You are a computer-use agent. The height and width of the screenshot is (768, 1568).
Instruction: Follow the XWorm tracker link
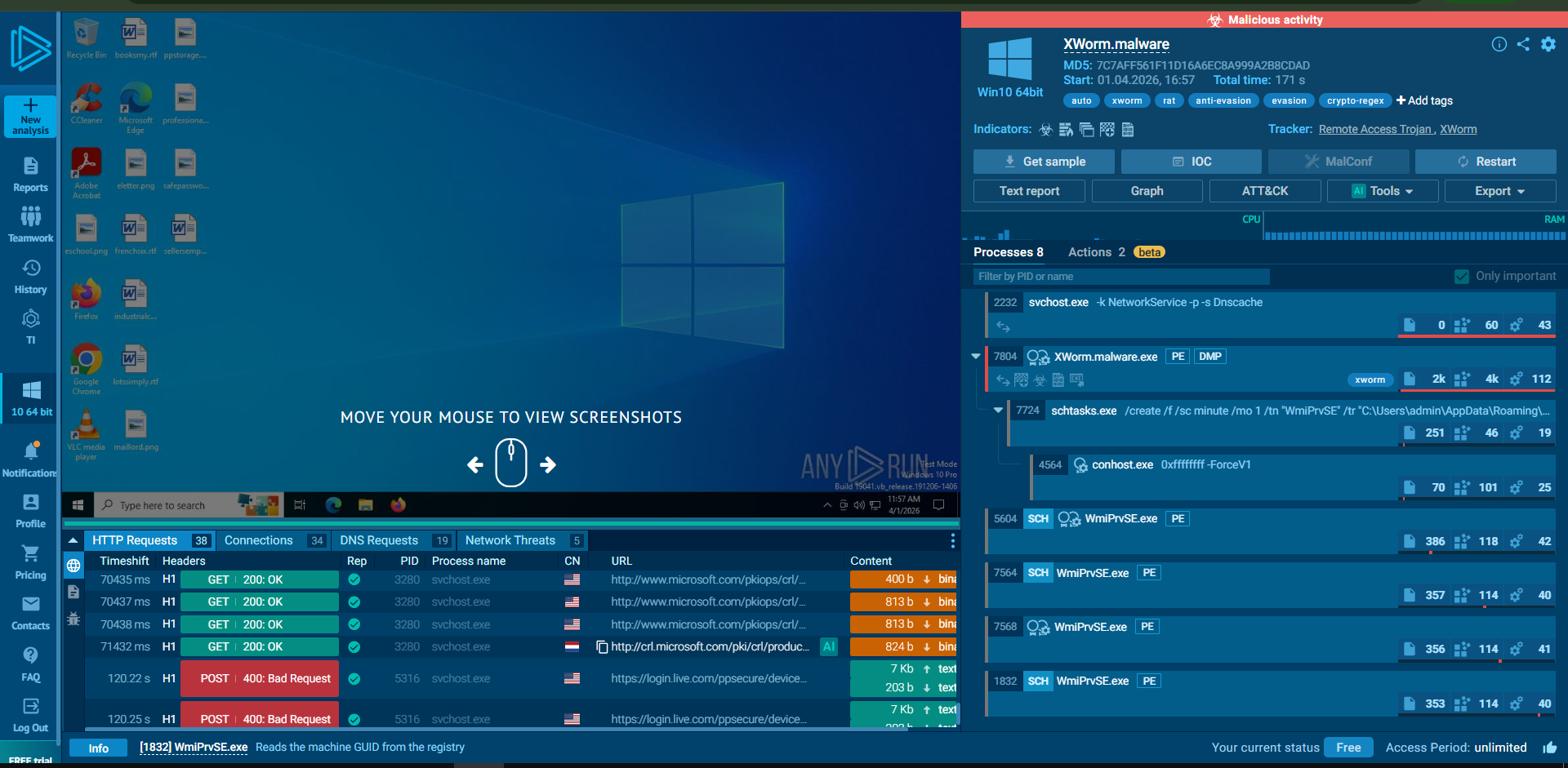click(1459, 129)
